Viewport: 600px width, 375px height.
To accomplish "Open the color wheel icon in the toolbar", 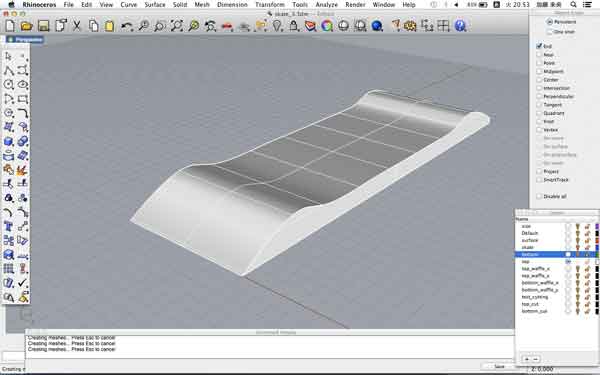I will (327, 26).
